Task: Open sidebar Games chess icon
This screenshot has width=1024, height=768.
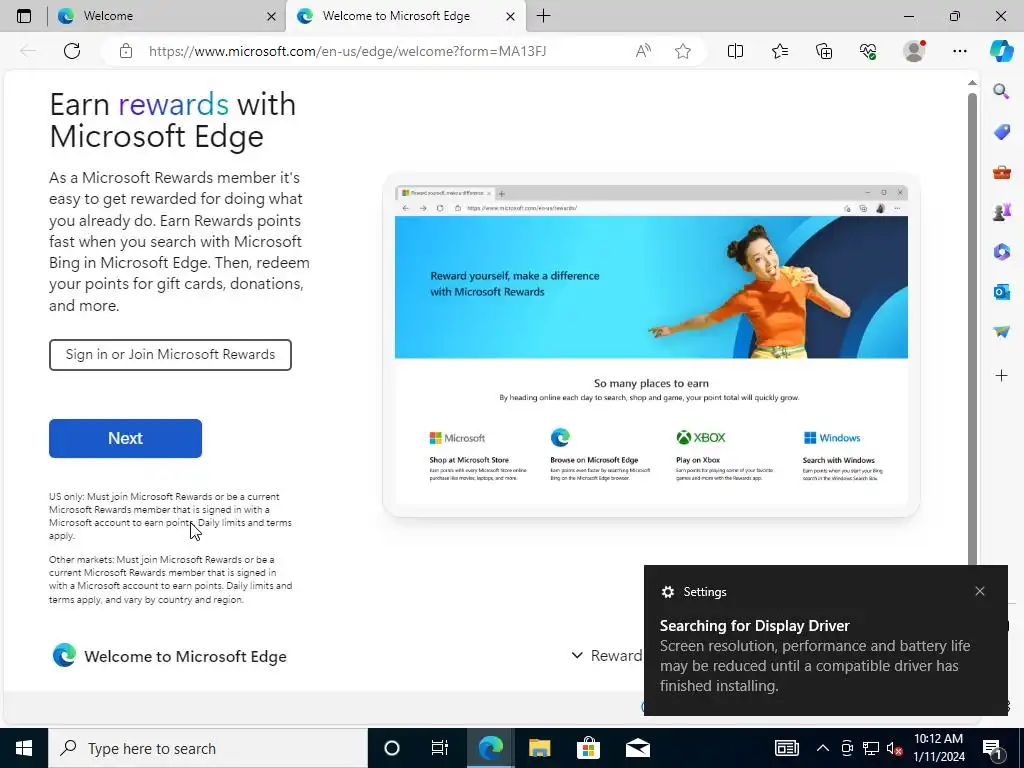Action: coord(1002,212)
